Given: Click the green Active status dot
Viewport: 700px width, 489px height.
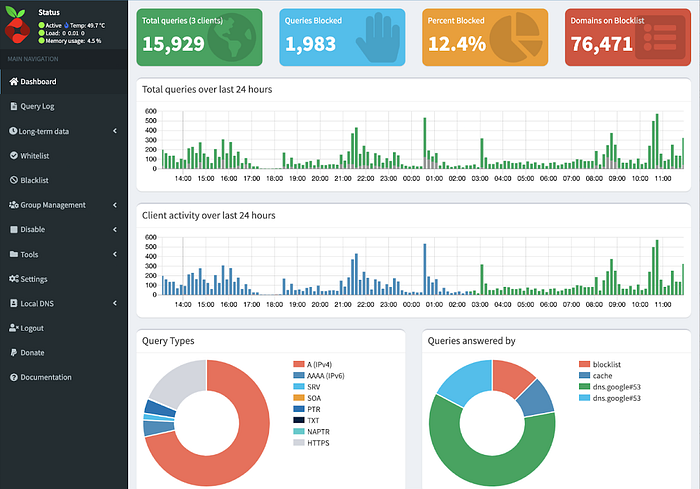Looking at the screenshot, I should (x=42, y=25).
